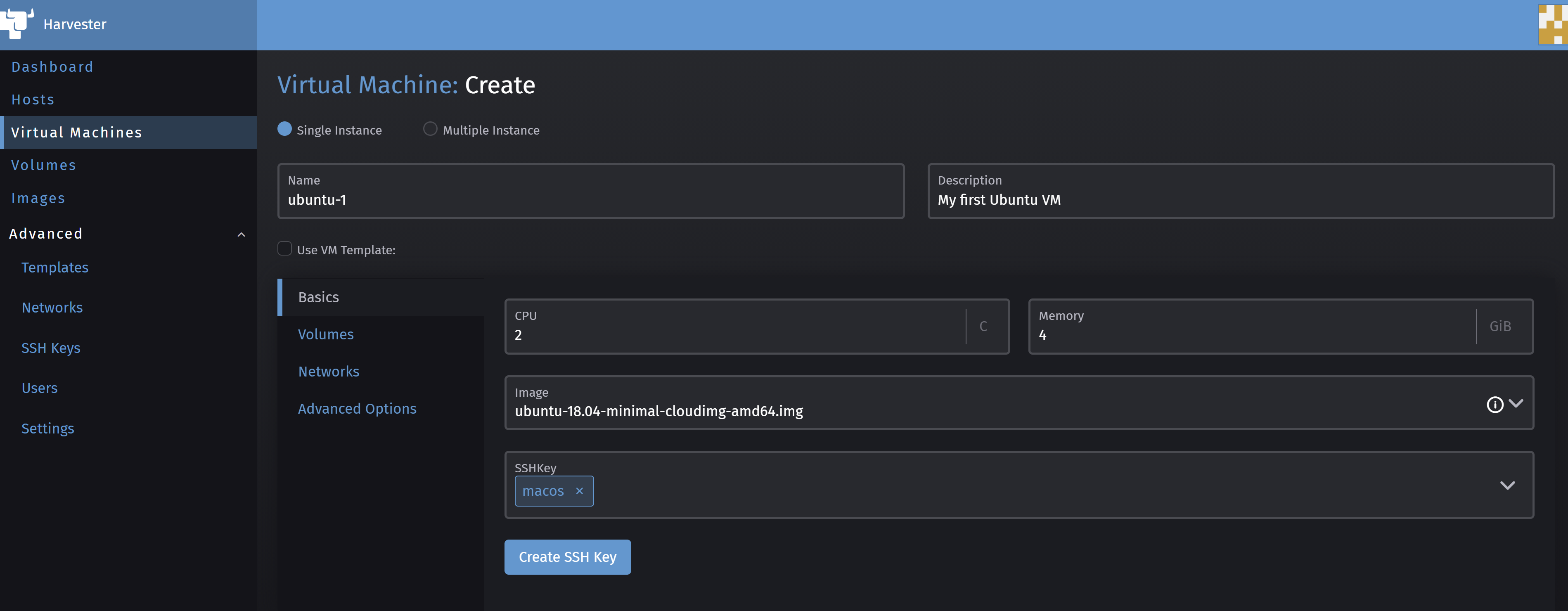
Task: Switch to the Networks form tab
Action: coord(329,371)
